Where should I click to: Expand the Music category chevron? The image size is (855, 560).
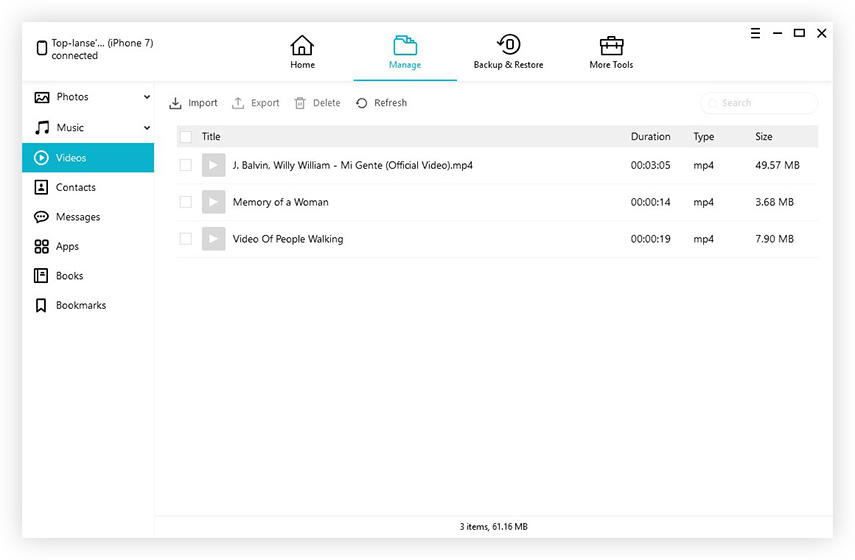point(147,128)
